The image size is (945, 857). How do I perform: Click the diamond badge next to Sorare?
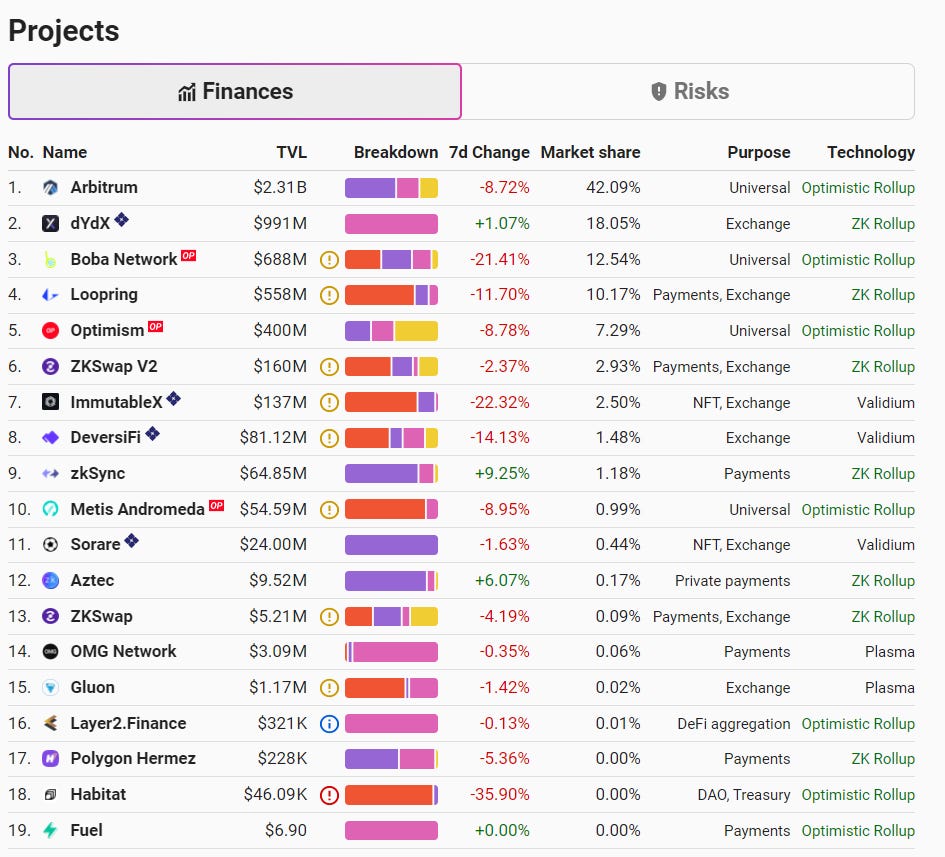point(131,541)
